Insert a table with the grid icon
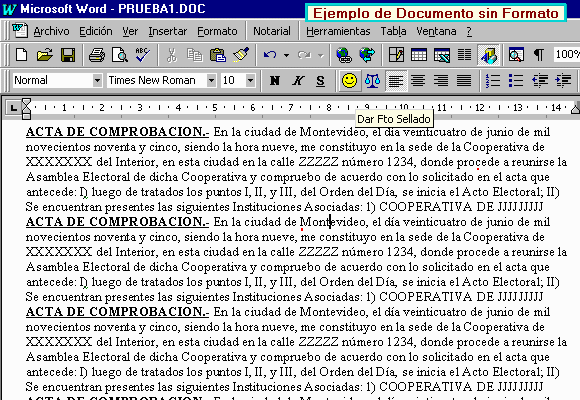This screenshot has height=400, width=580. tap(419, 55)
